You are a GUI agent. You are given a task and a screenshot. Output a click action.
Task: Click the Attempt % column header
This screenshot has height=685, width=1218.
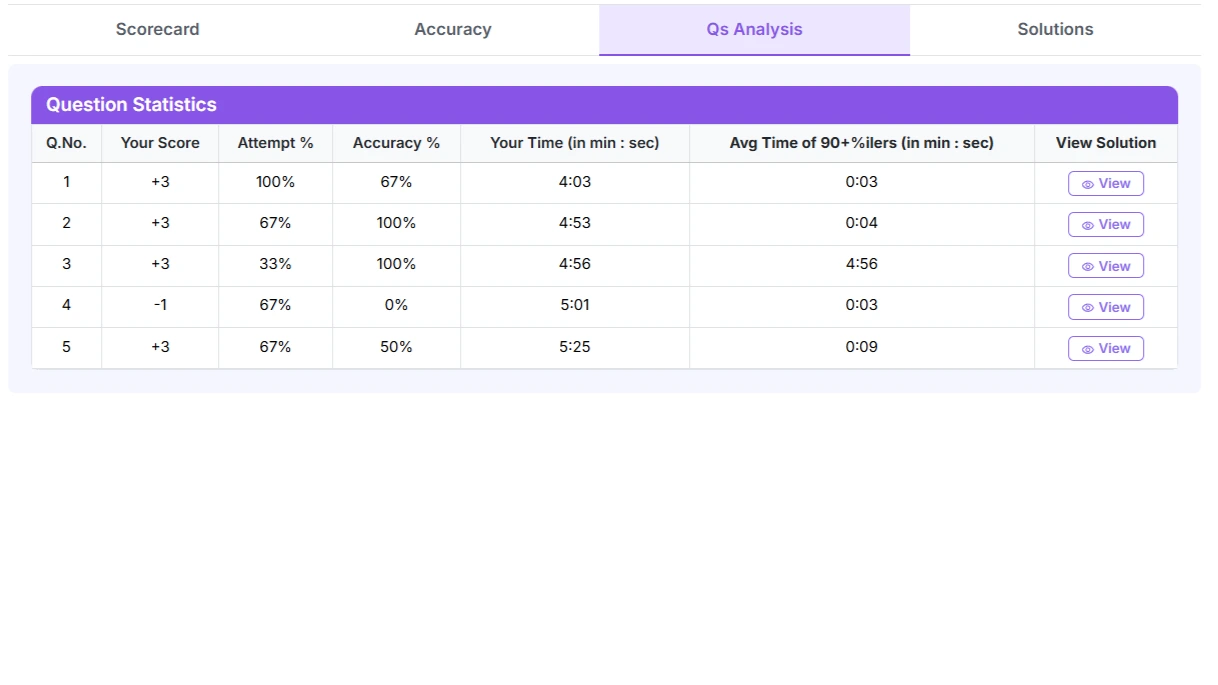tap(275, 143)
